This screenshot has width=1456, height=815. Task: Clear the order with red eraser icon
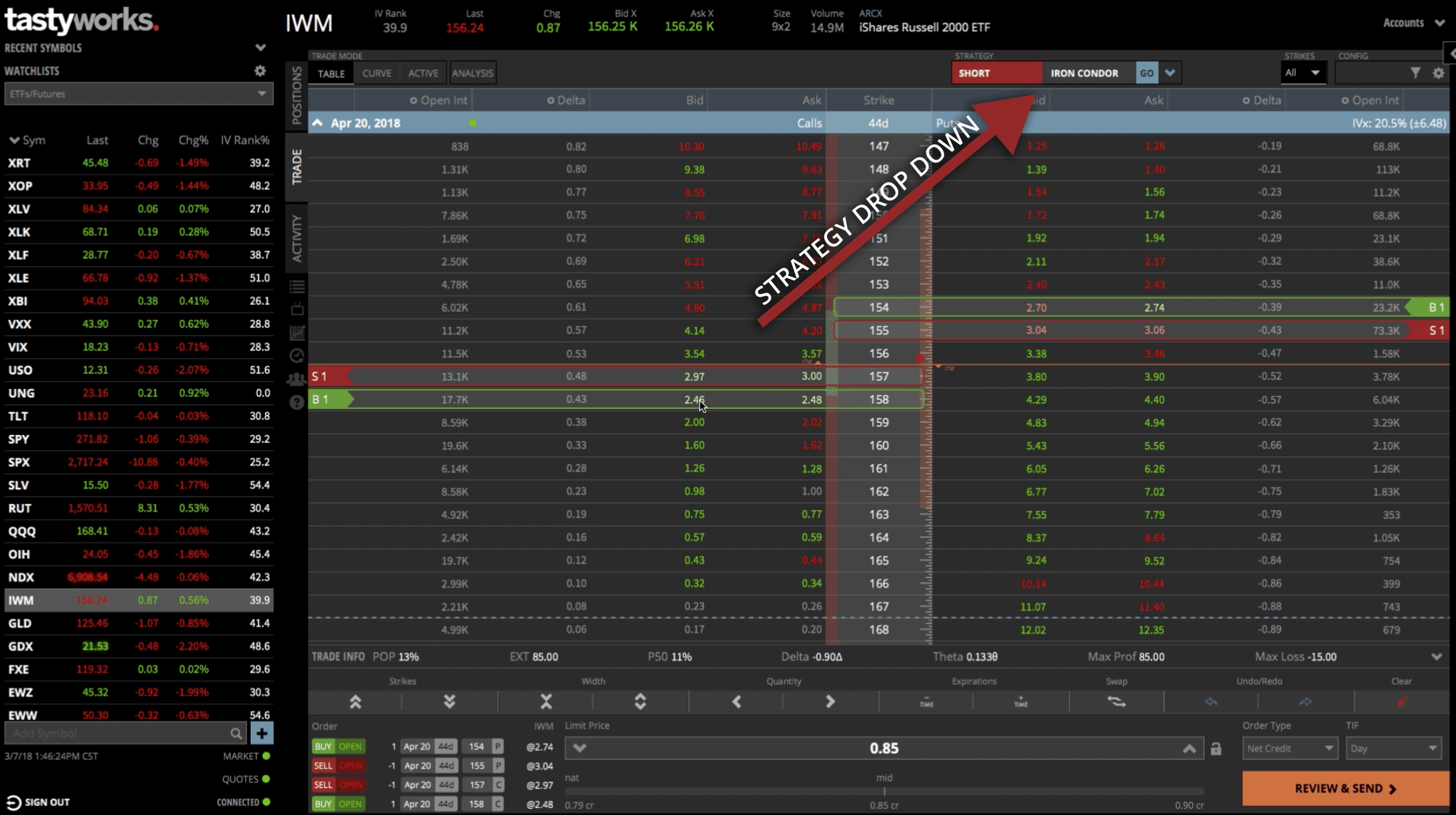(x=1402, y=701)
